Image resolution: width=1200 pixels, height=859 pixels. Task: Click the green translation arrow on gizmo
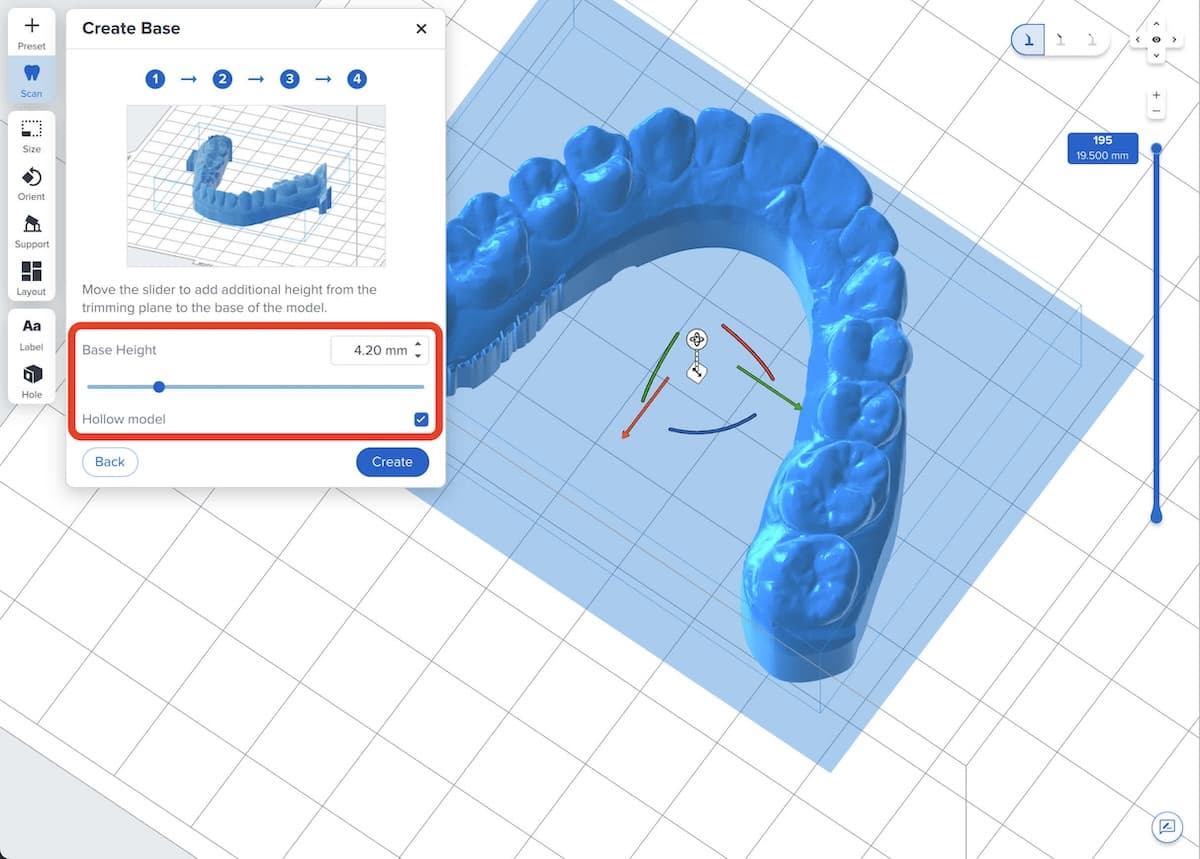click(x=771, y=388)
